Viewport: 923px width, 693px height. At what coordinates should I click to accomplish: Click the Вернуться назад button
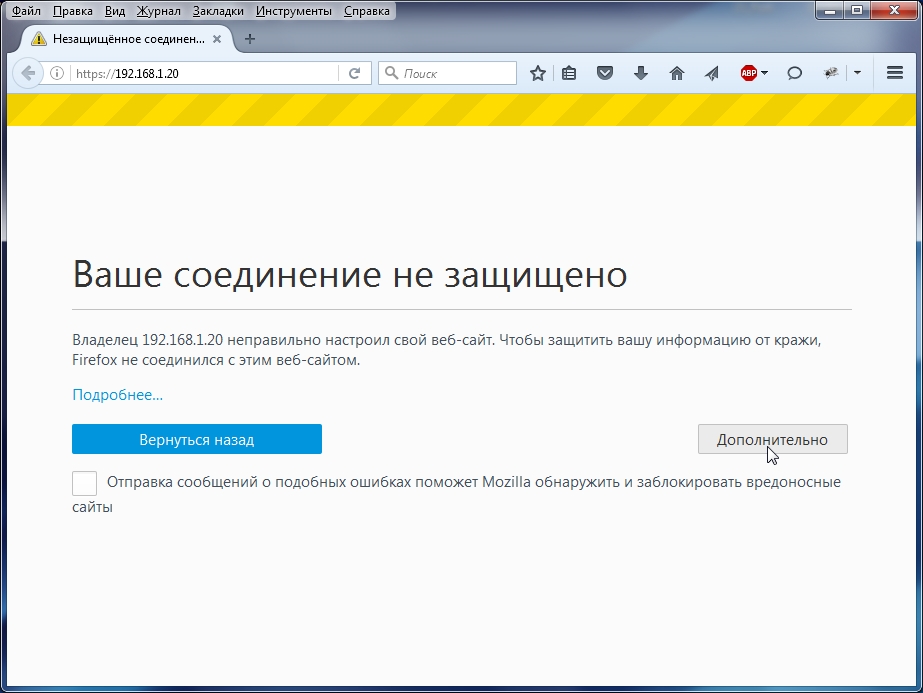click(x=197, y=439)
